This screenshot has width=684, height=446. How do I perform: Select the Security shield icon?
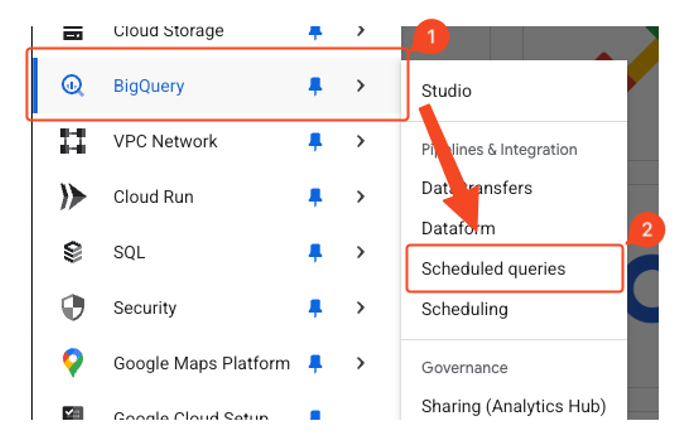(72, 307)
